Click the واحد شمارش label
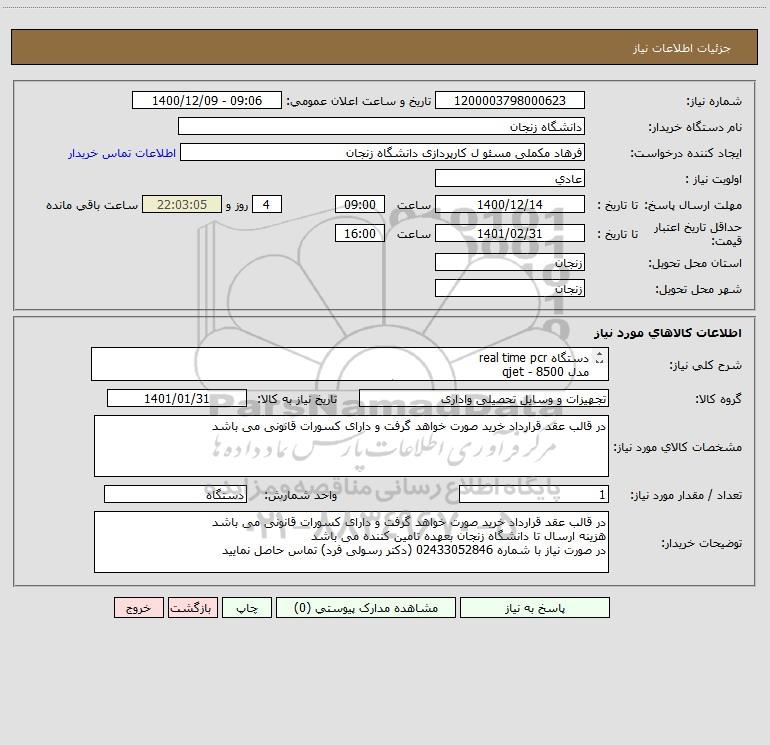The image size is (770, 745). [x=301, y=495]
